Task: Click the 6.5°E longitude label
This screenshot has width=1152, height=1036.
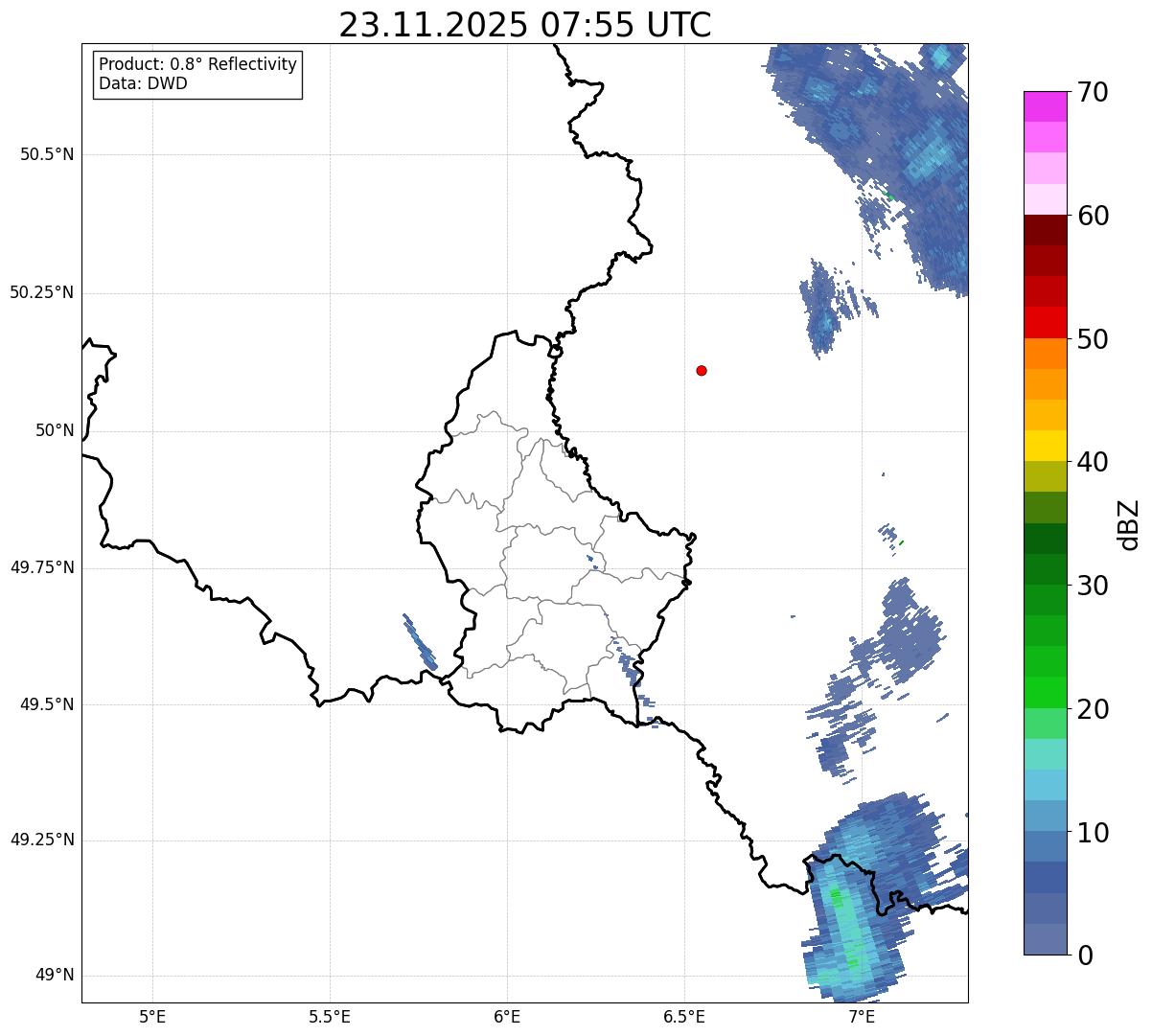Action: tap(684, 1016)
